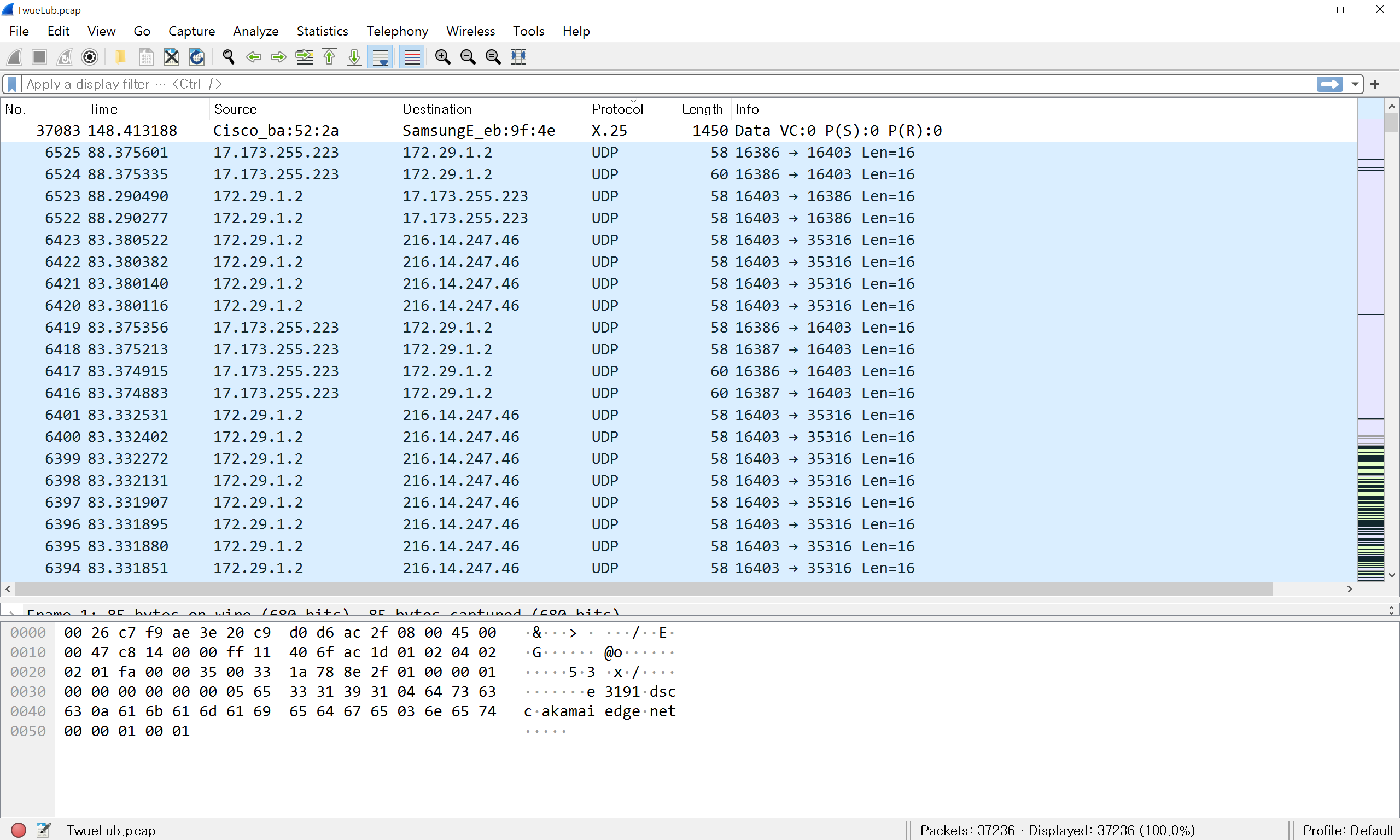The width and height of the screenshot is (1400, 840).
Task: Click the horizontal scrollbar of packet list
Action: (644, 589)
